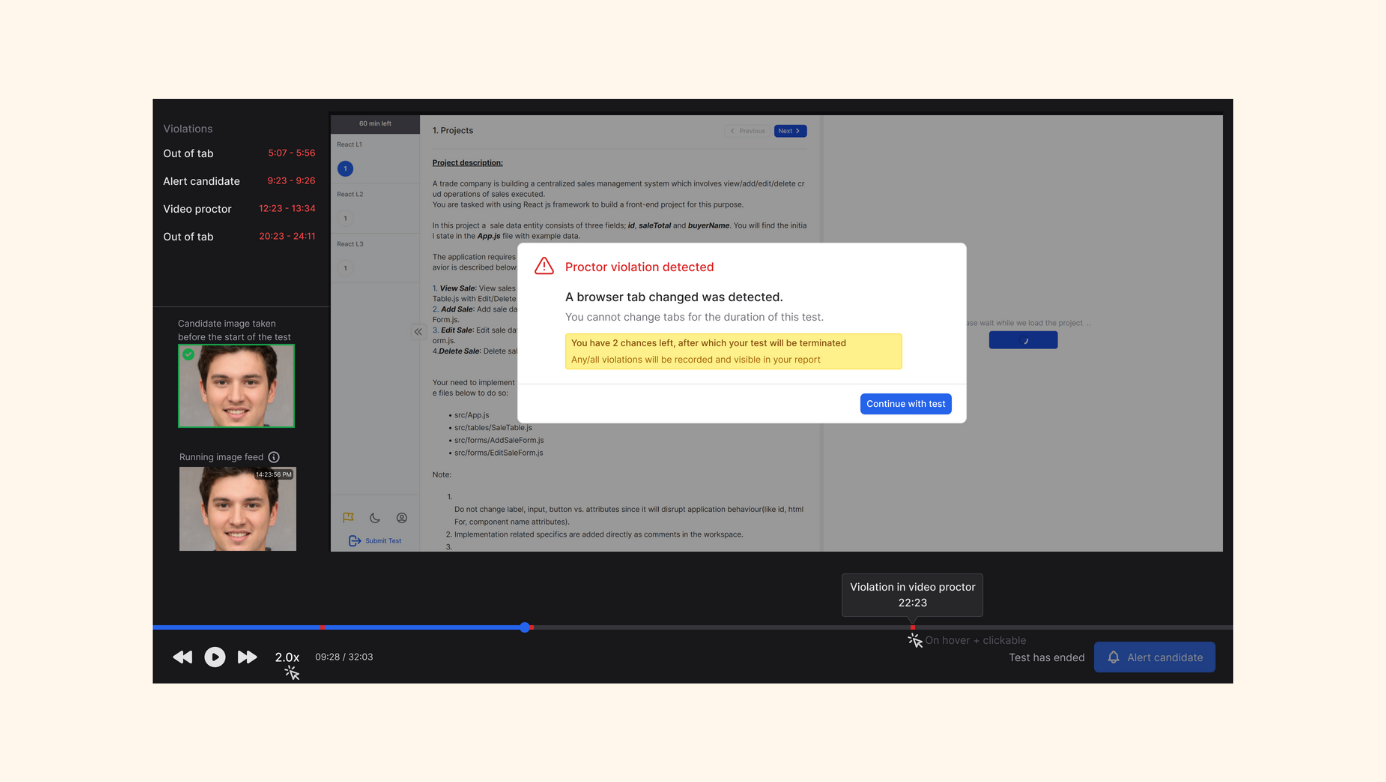Viewport: 1386px width, 782px height.
Task: Jump to Video proctor violation 12:23 - 13:34
Action: [238, 209]
